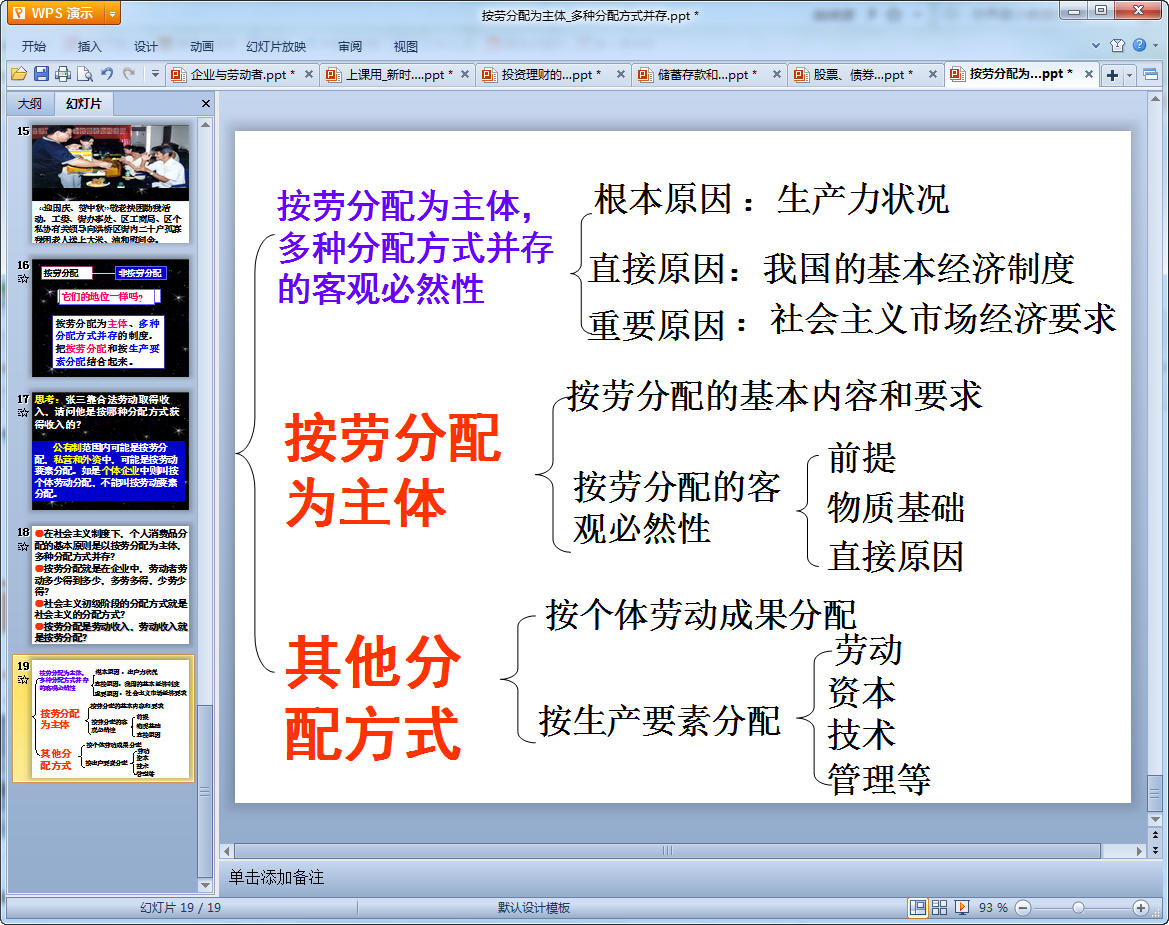Open the 幻灯片放映 ribbon tab
Viewport: 1169px width, 925px height.
coord(276,46)
